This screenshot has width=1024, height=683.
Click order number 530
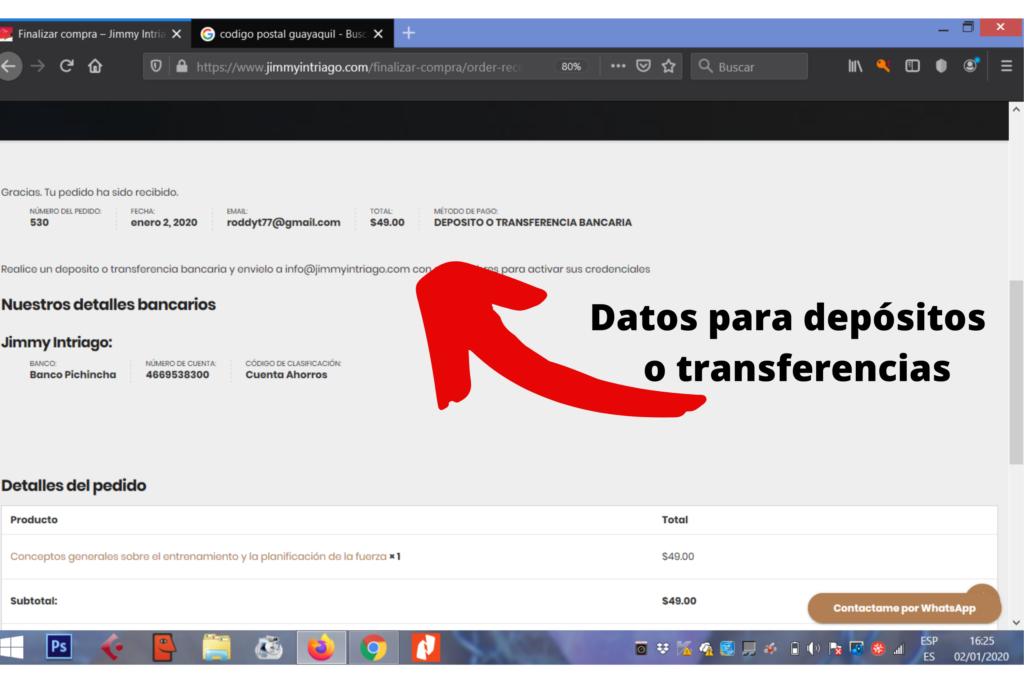click(39, 223)
